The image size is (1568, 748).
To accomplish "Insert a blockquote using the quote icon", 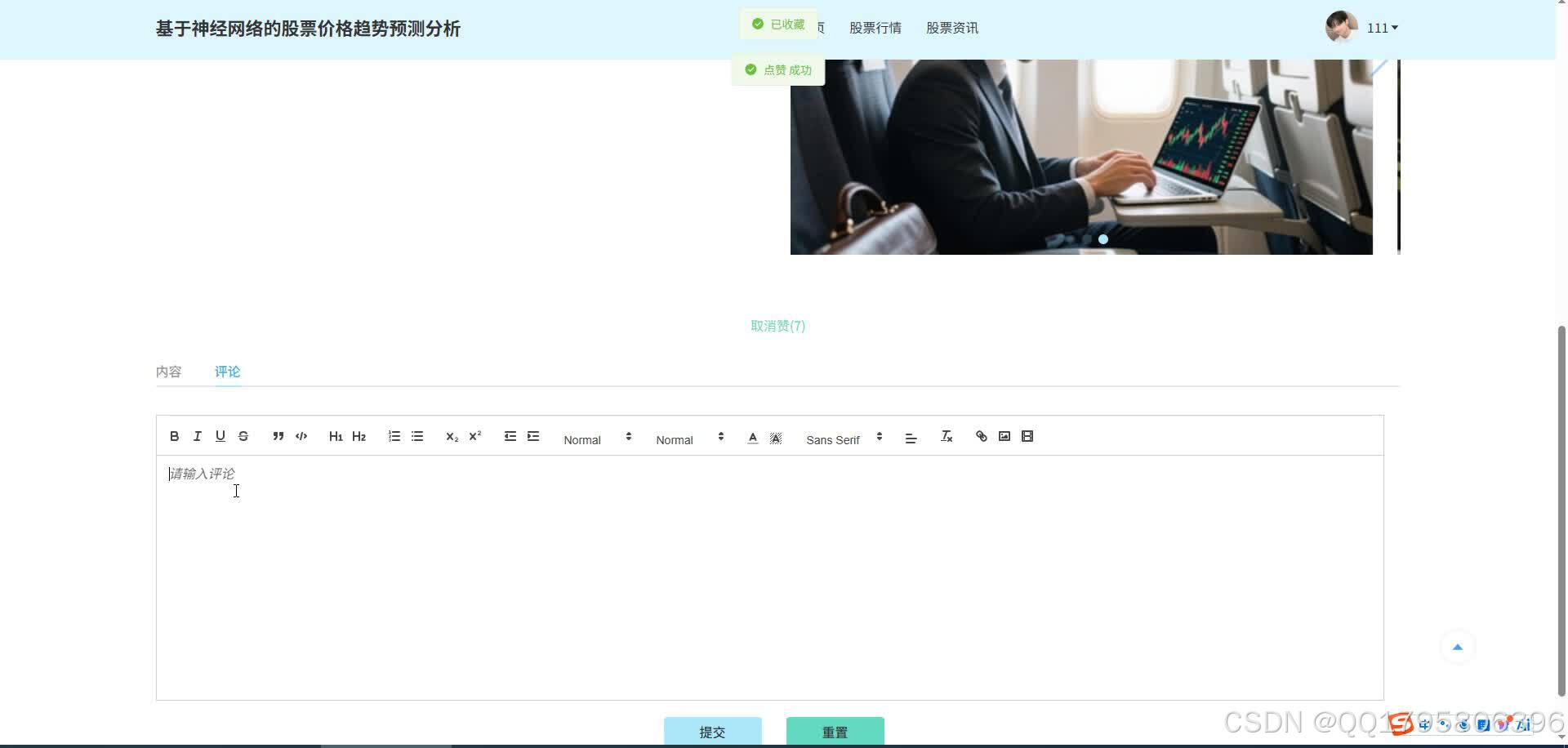I will coord(278,436).
